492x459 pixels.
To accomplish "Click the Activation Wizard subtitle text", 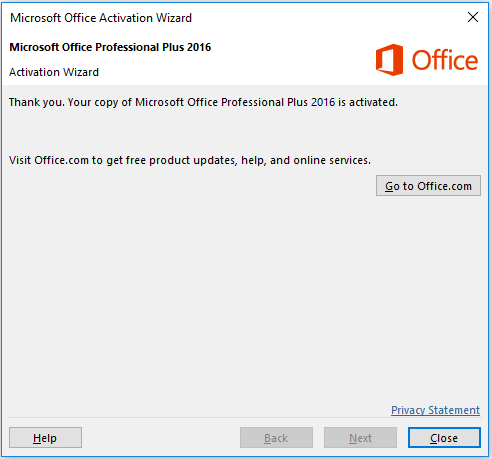I will [x=54, y=72].
